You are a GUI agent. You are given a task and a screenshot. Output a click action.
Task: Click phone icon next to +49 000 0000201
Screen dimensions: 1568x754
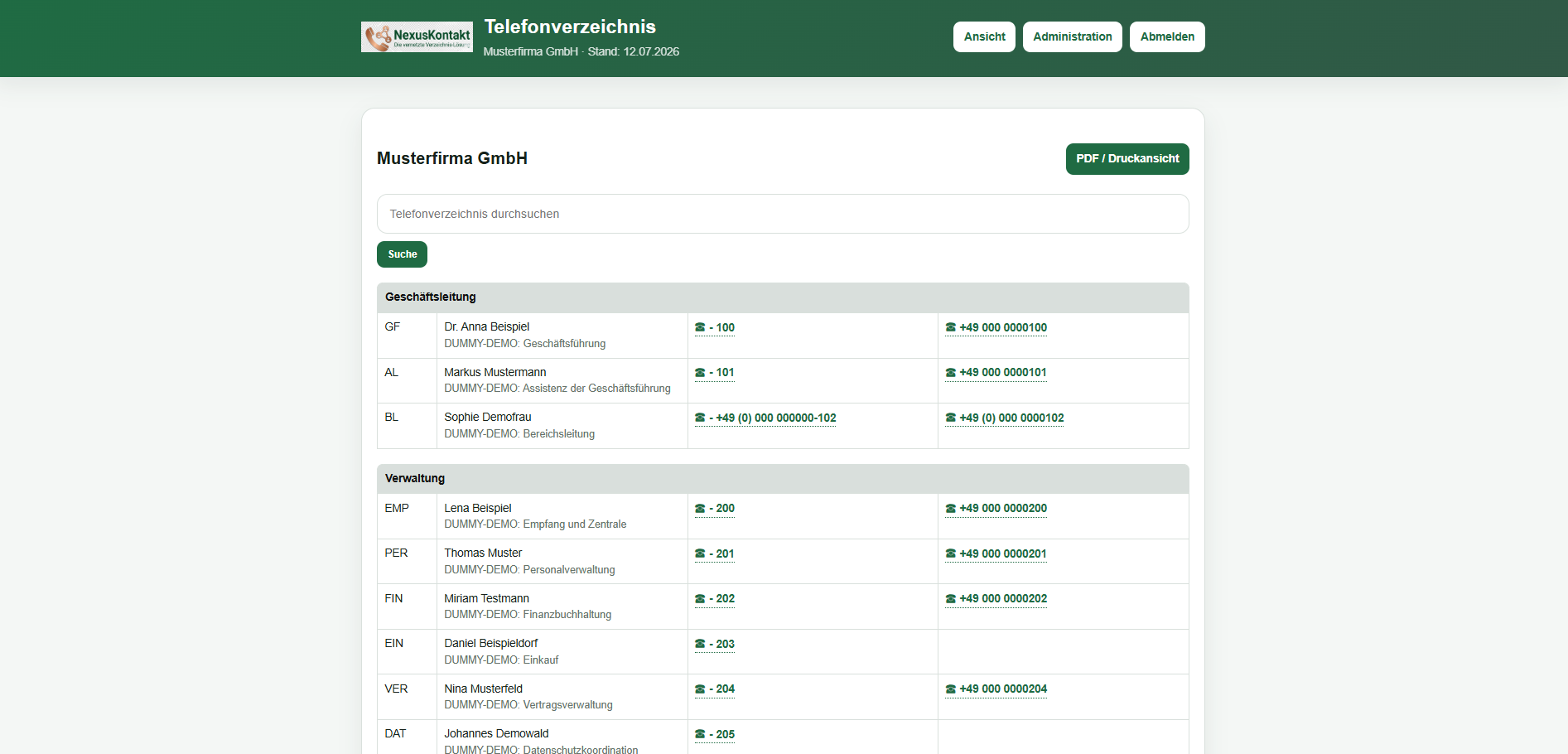(x=951, y=553)
